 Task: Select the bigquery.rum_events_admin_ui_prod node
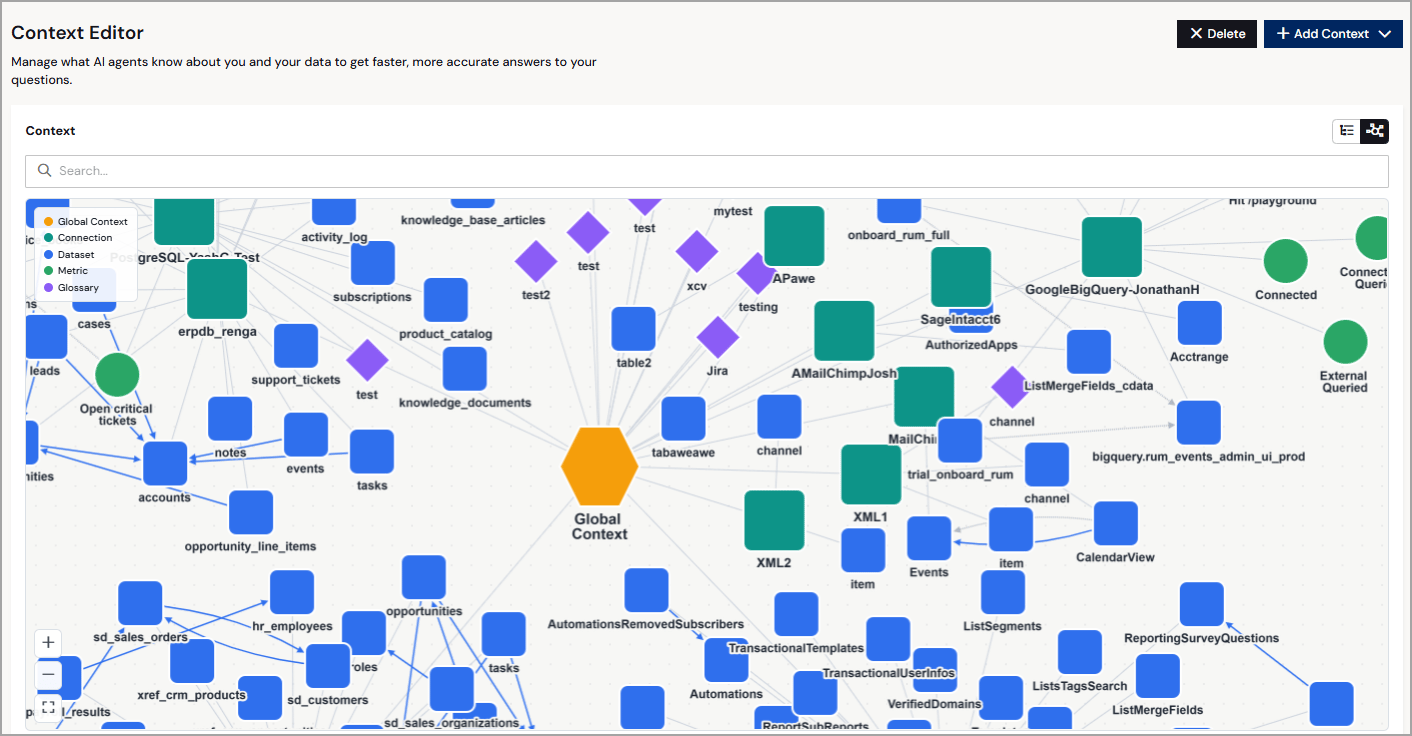(1199, 423)
